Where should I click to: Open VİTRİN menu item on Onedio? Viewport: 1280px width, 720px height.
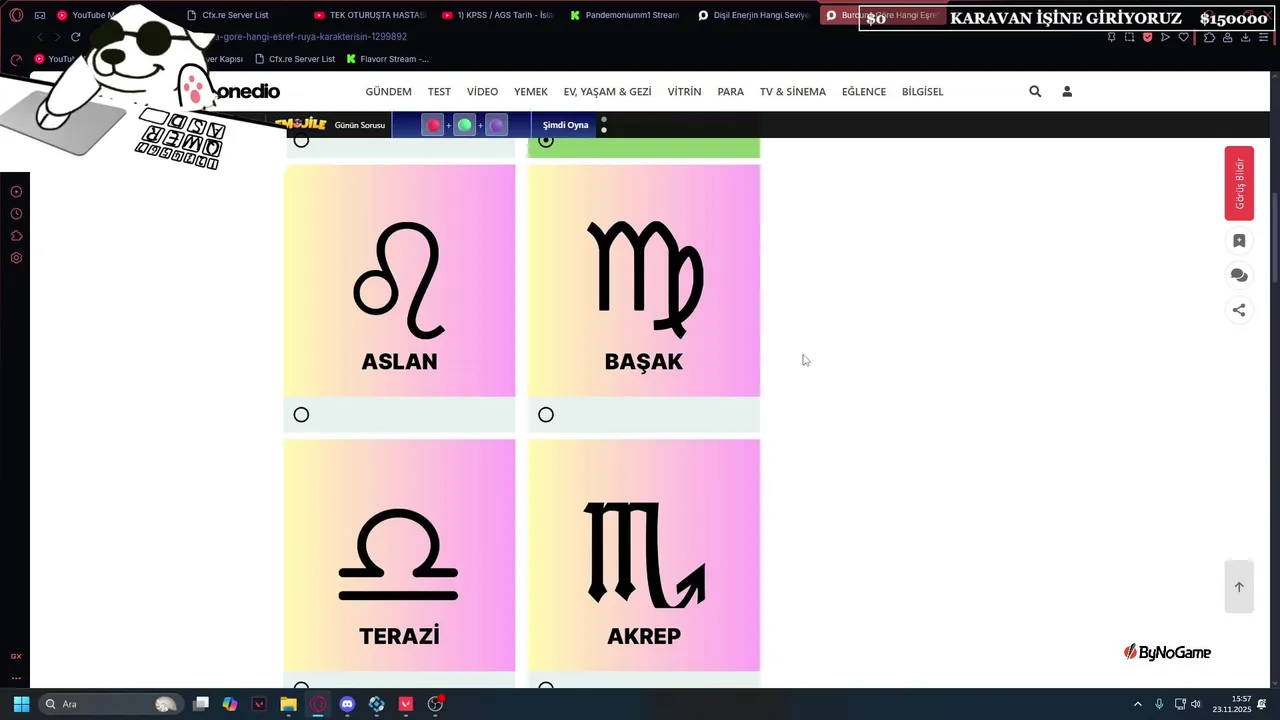point(684,91)
